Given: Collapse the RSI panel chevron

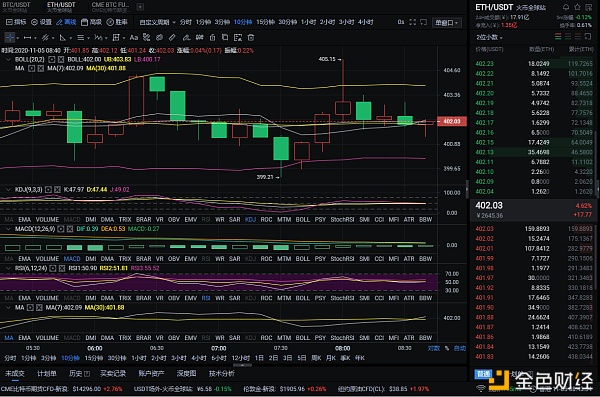Looking at the screenshot, I should coord(8,268).
